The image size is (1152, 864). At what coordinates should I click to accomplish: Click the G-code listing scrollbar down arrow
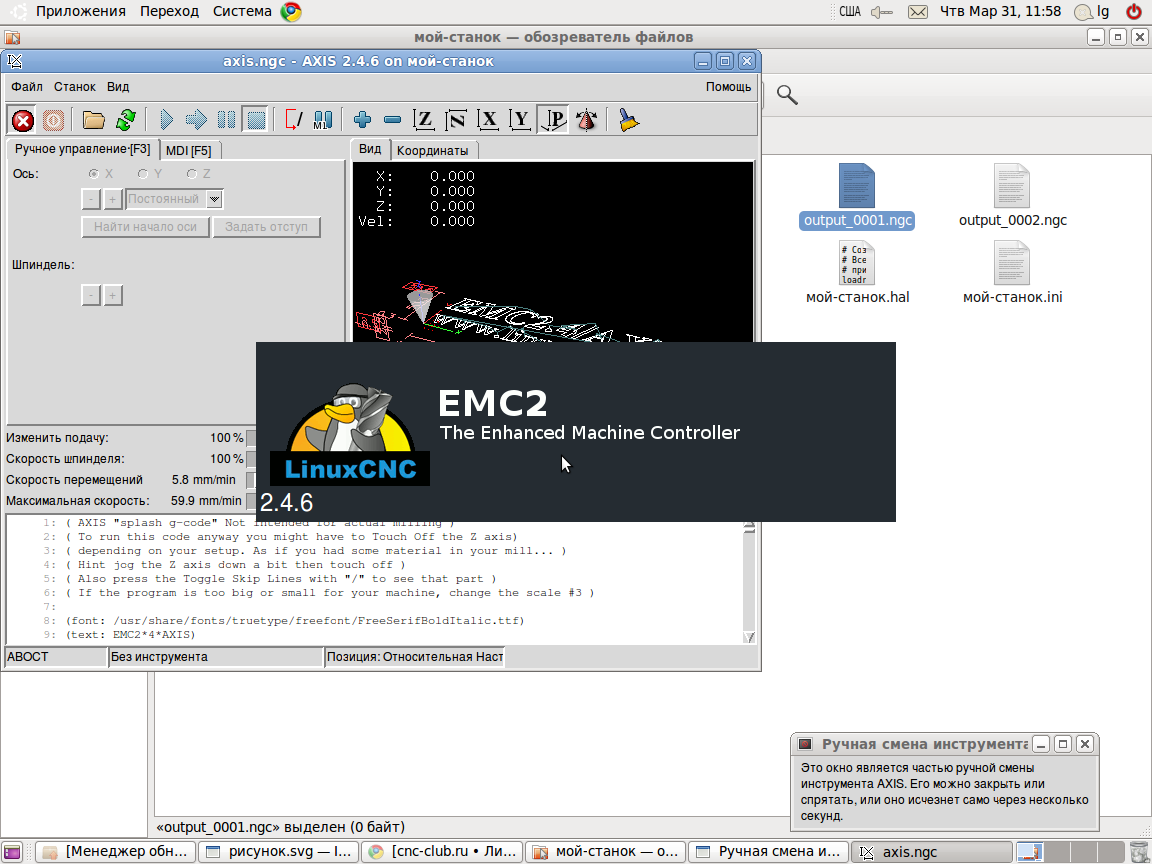click(x=749, y=637)
